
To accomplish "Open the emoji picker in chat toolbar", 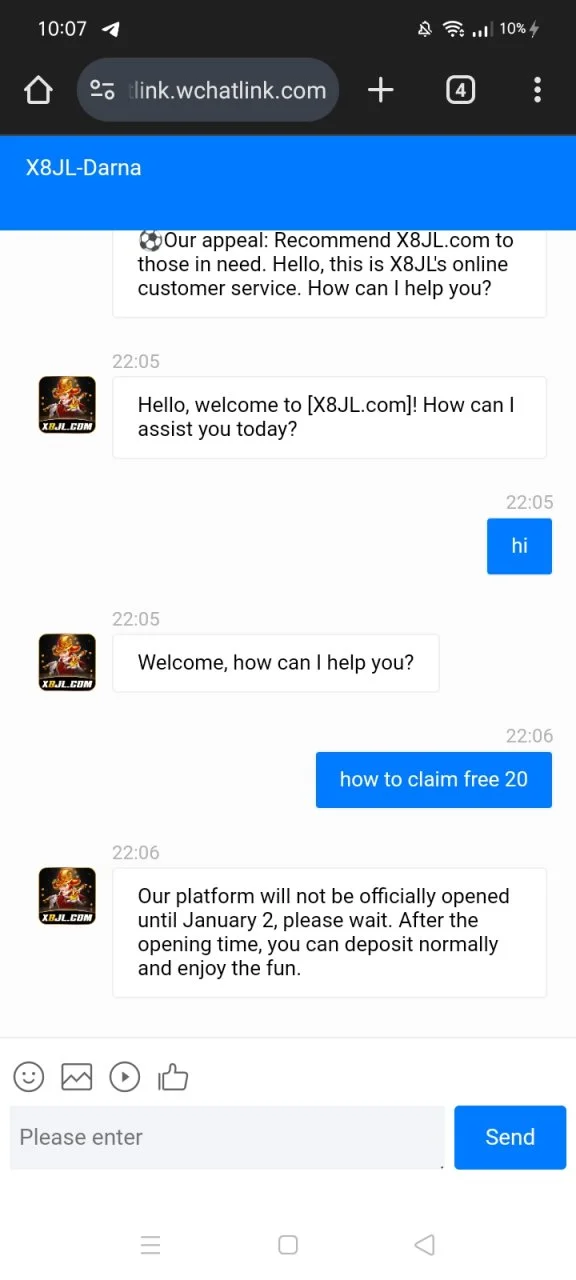I will pos(29,1076).
